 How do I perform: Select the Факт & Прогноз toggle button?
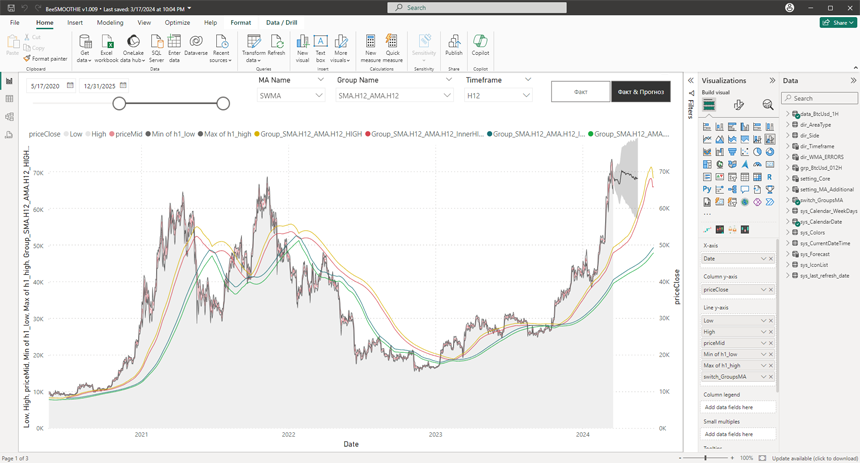(x=641, y=92)
